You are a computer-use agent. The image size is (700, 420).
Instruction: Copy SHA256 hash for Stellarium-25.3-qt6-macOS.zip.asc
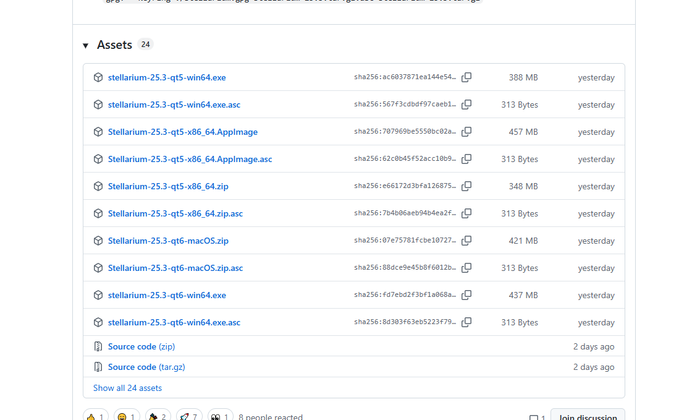pos(467,268)
